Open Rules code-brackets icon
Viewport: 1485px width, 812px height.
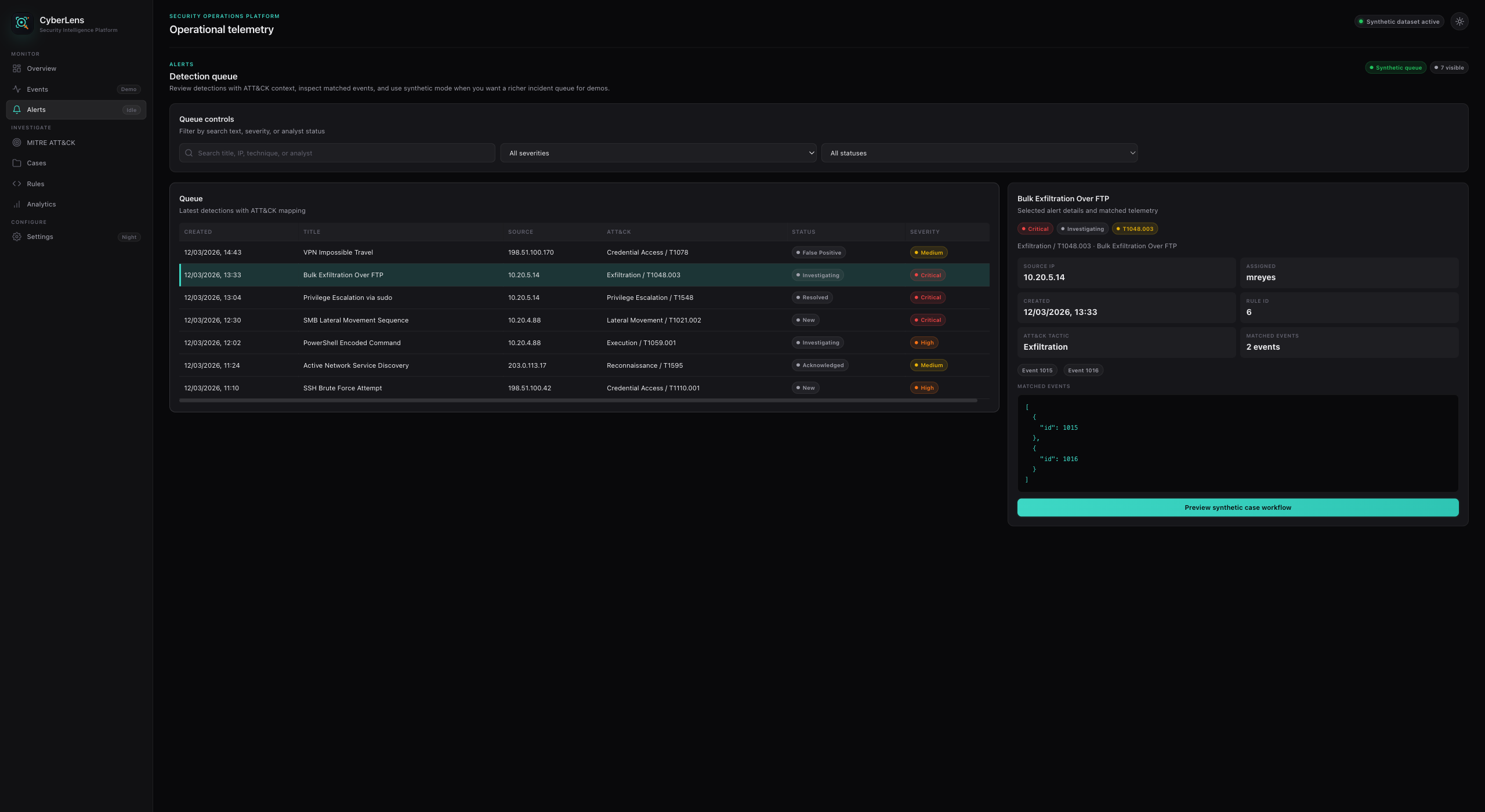point(17,184)
